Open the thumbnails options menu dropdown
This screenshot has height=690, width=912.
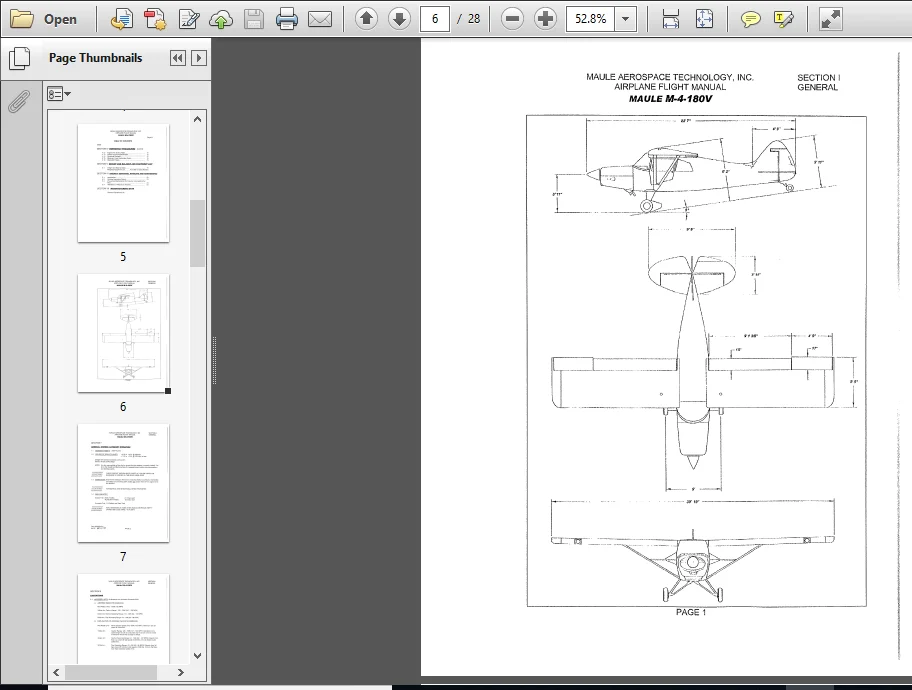tap(59, 94)
